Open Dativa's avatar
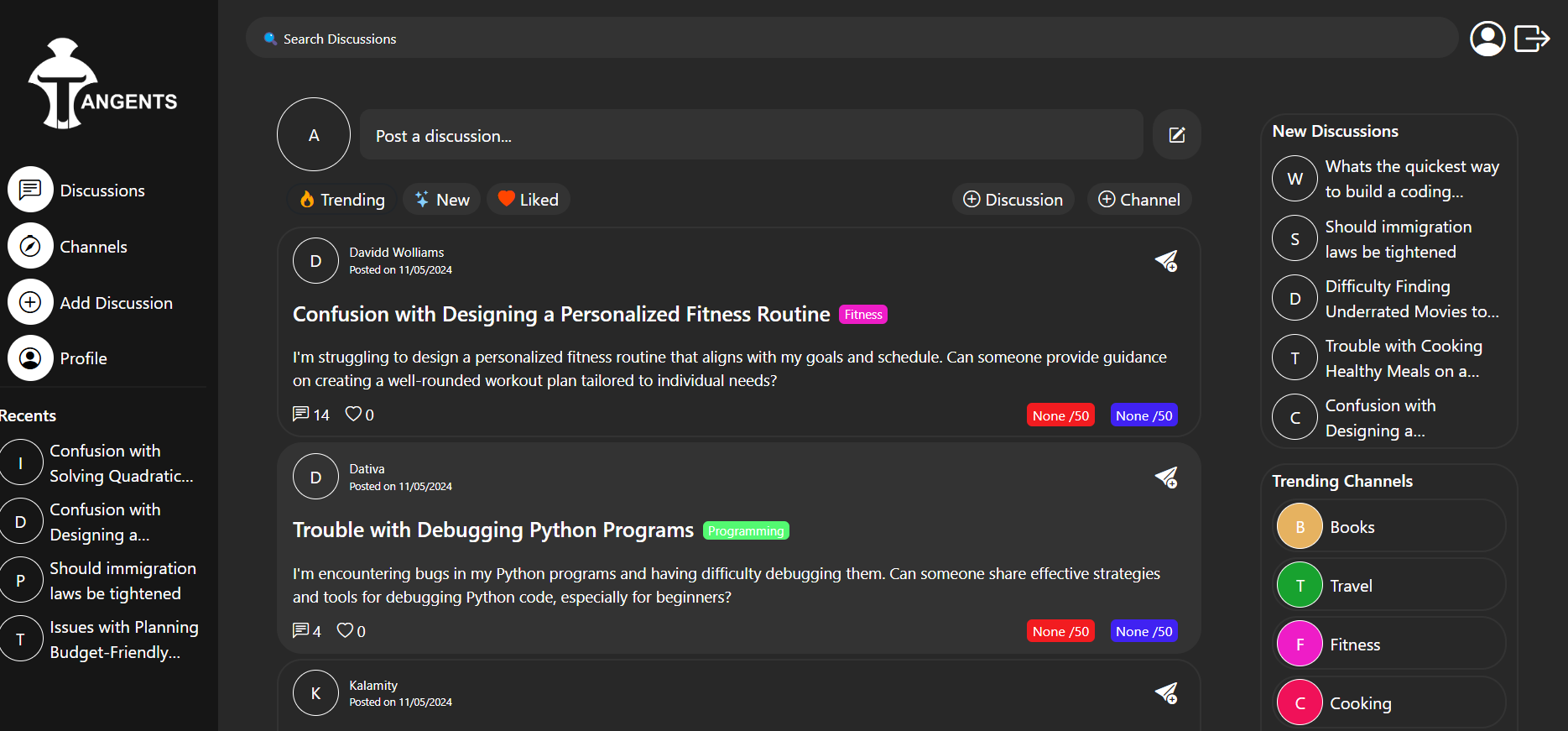The image size is (1568, 731). click(315, 477)
